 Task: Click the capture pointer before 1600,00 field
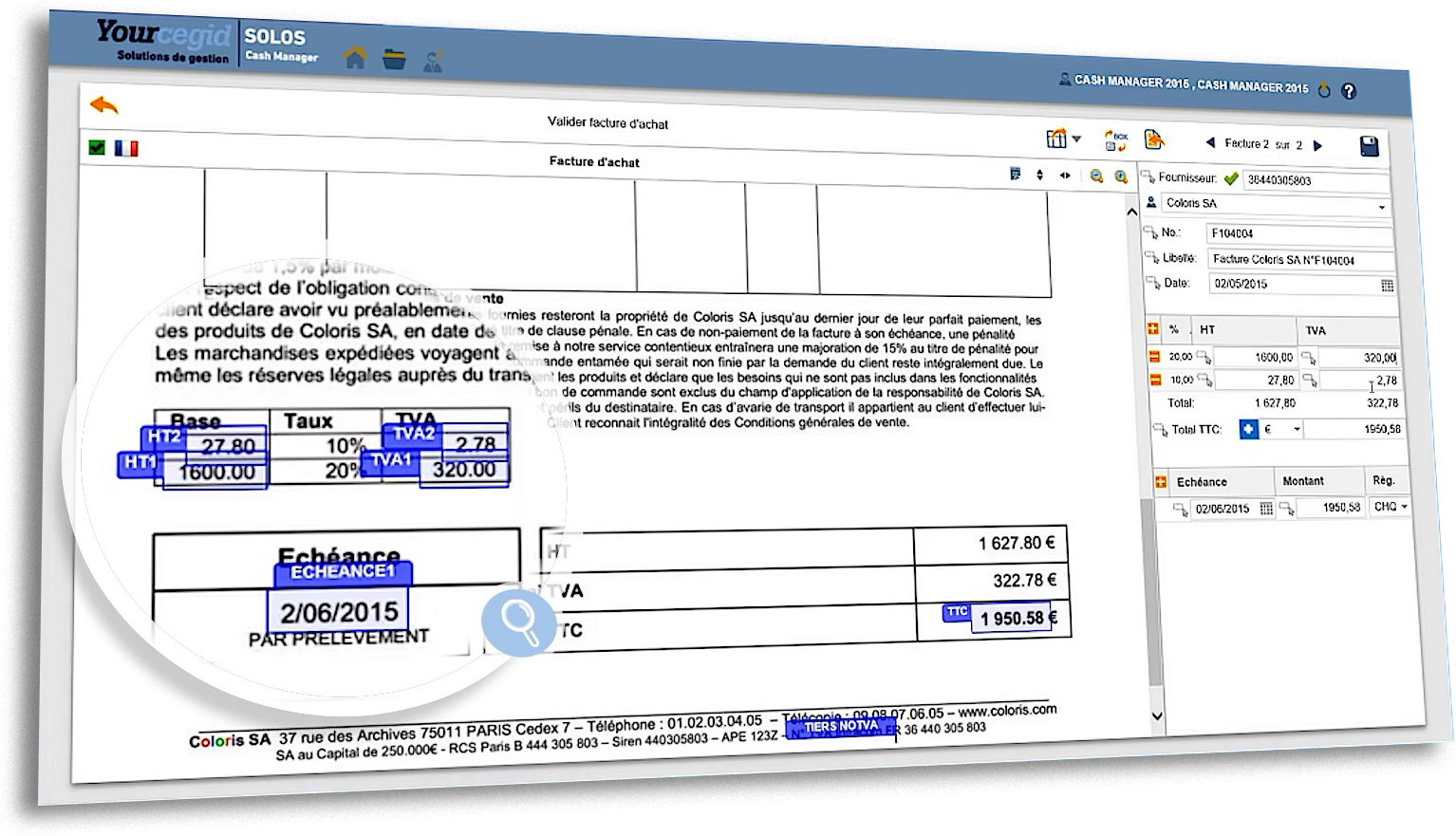(x=1204, y=357)
